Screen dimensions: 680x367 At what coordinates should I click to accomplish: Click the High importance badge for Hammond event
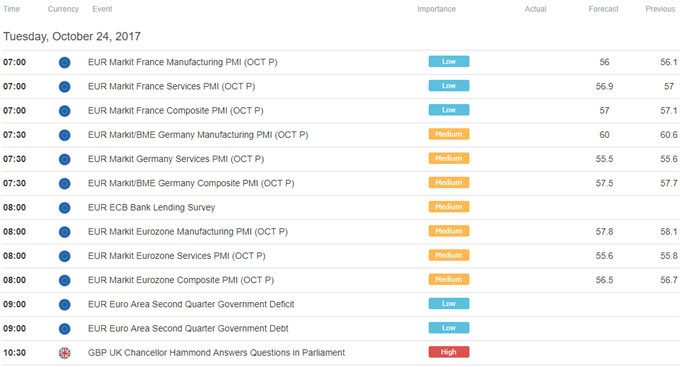click(449, 352)
